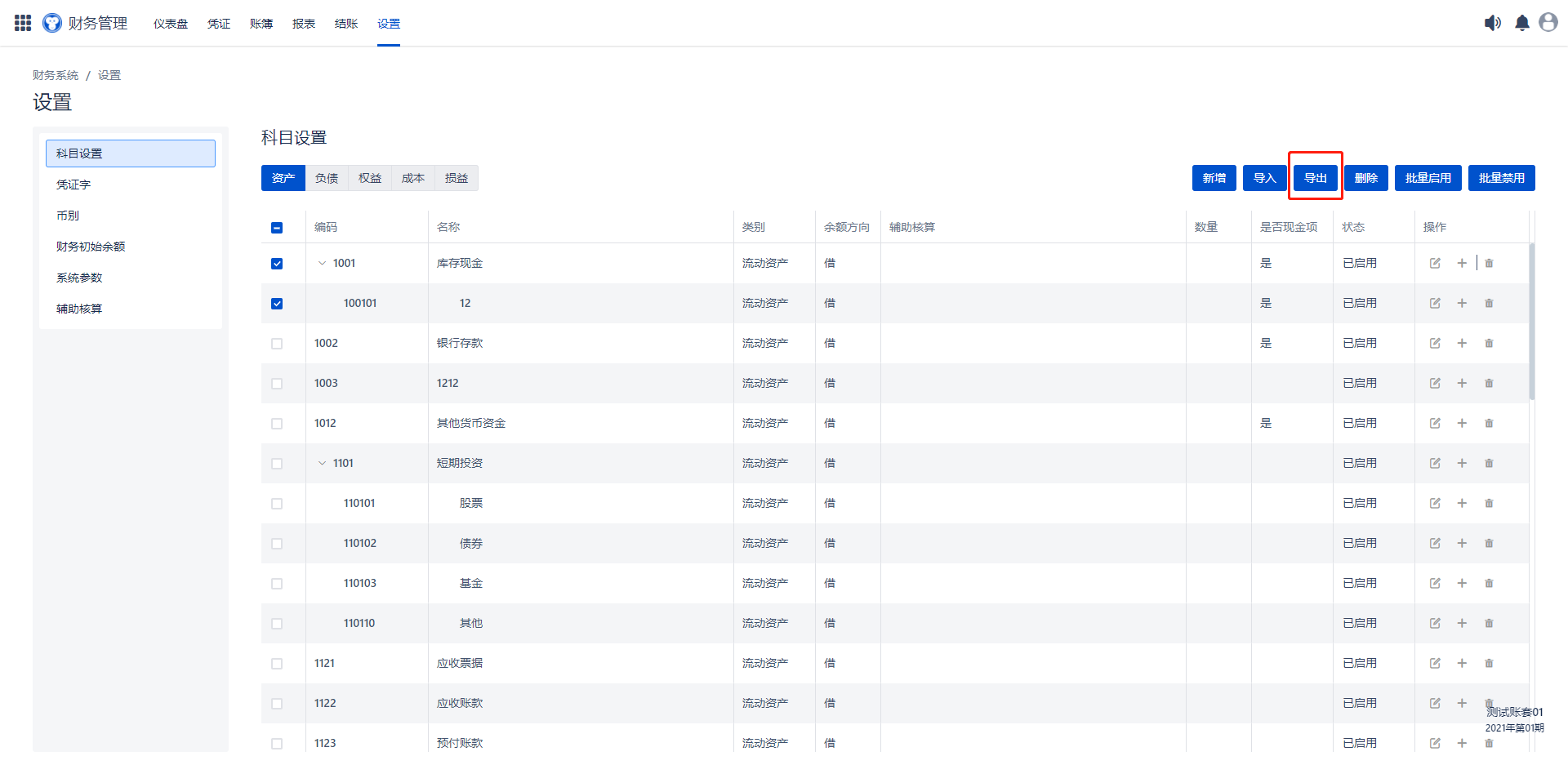
Task: Click the 删除 button
Action: pos(1366,178)
